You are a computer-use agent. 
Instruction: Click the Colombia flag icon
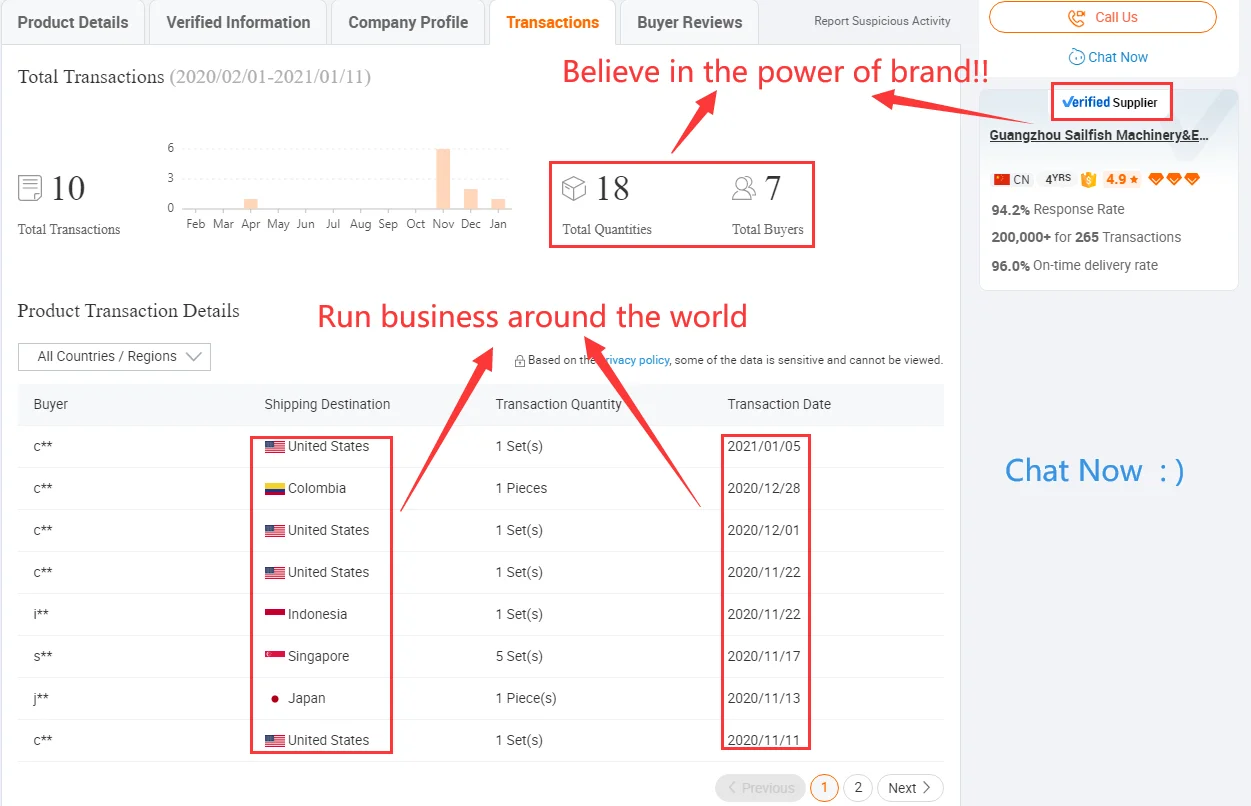coord(275,489)
